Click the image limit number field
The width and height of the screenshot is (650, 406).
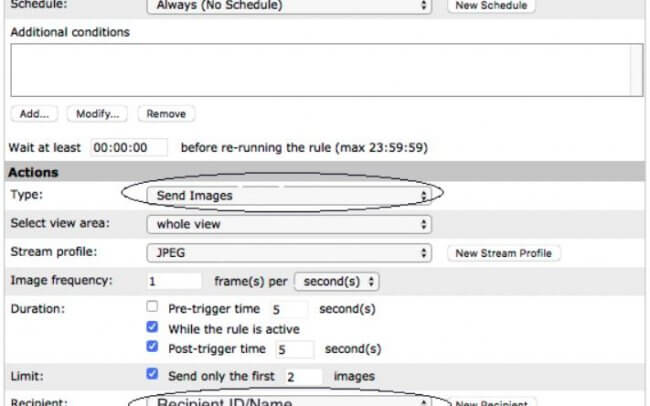coord(303,377)
